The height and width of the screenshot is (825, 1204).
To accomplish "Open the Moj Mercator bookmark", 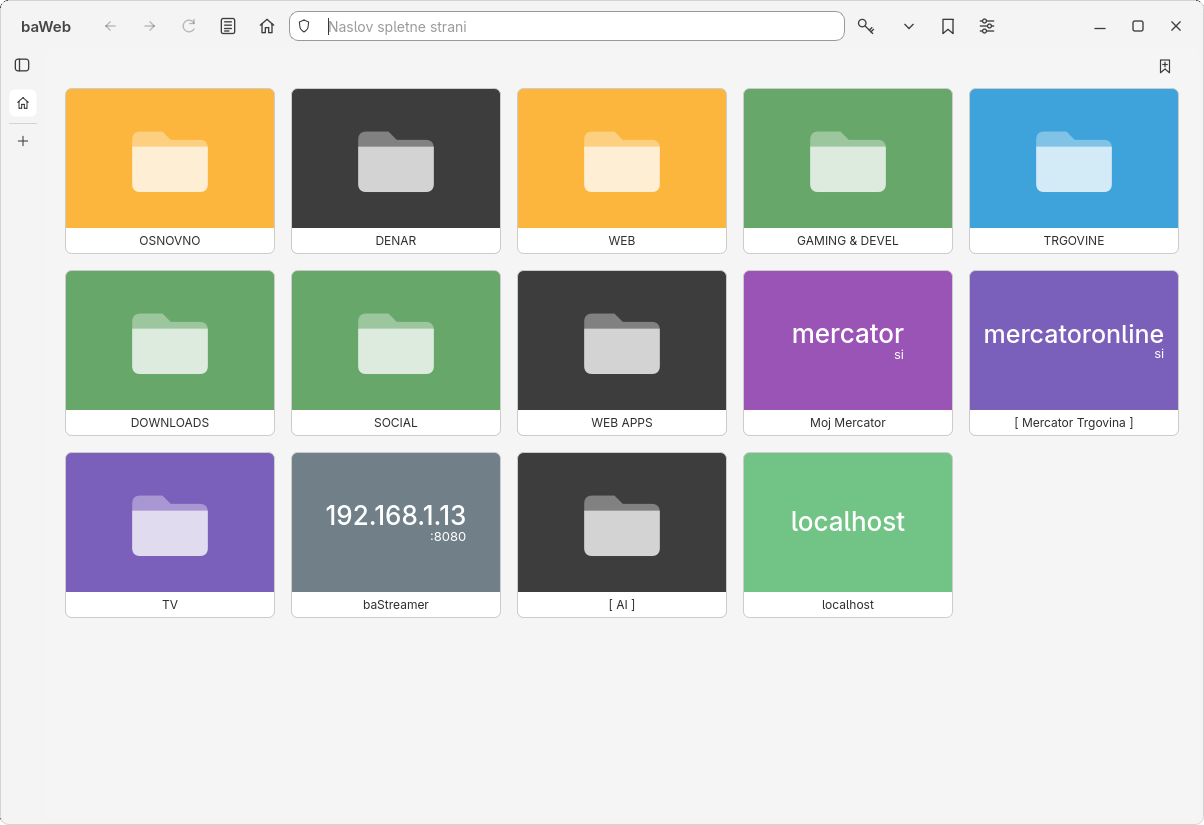I will coord(848,353).
